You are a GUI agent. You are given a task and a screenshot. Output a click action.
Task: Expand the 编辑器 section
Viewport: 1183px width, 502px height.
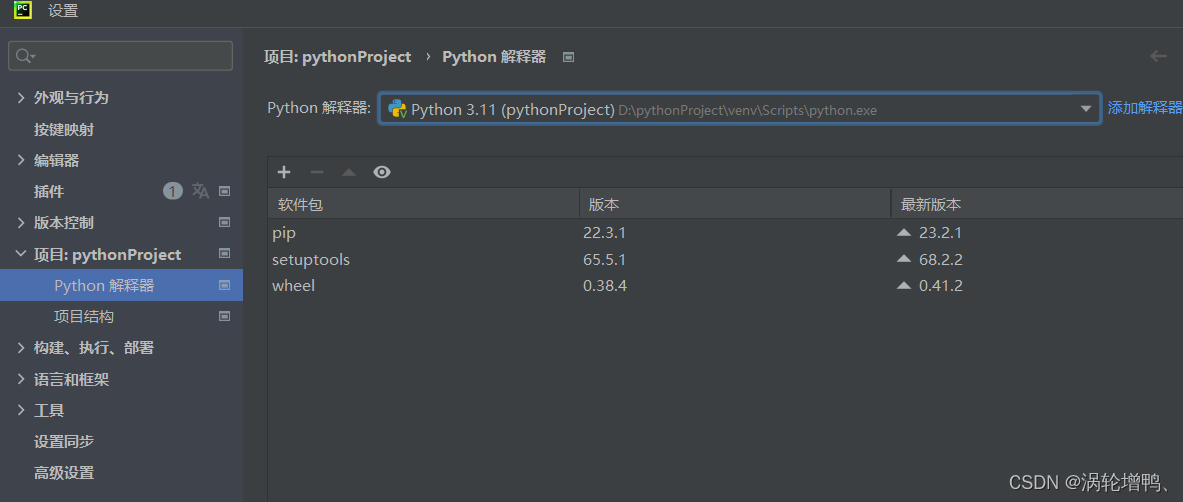point(21,160)
